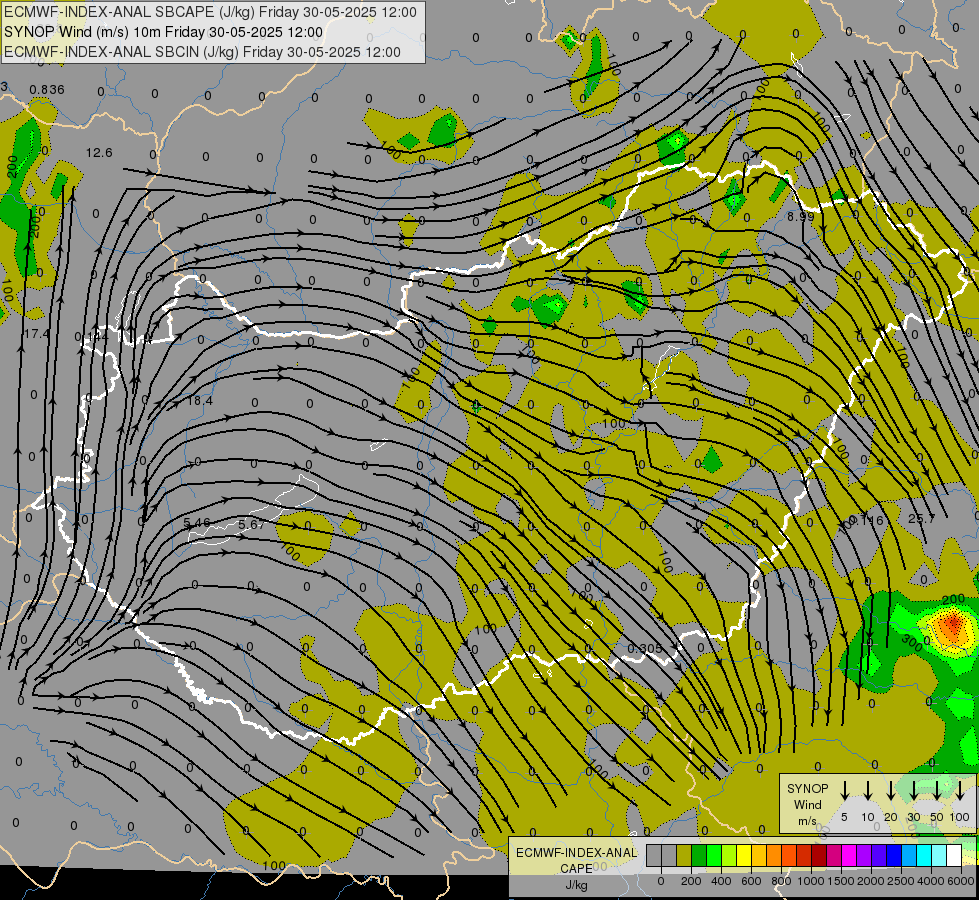Click the 100 m/s wind arrow in legend
Image resolution: width=979 pixels, height=900 pixels.
(960, 791)
